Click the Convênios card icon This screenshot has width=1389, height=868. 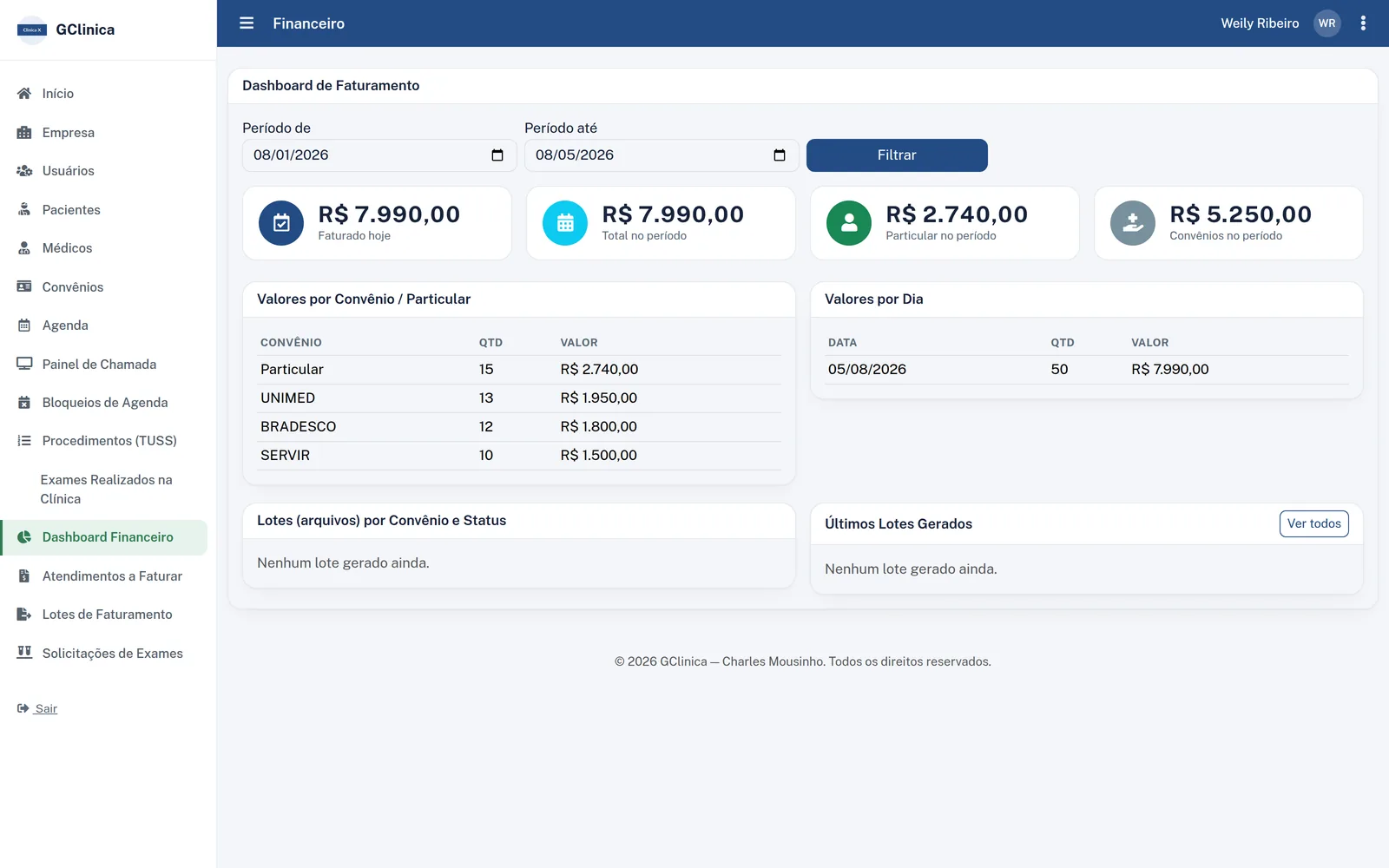tap(24, 286)
